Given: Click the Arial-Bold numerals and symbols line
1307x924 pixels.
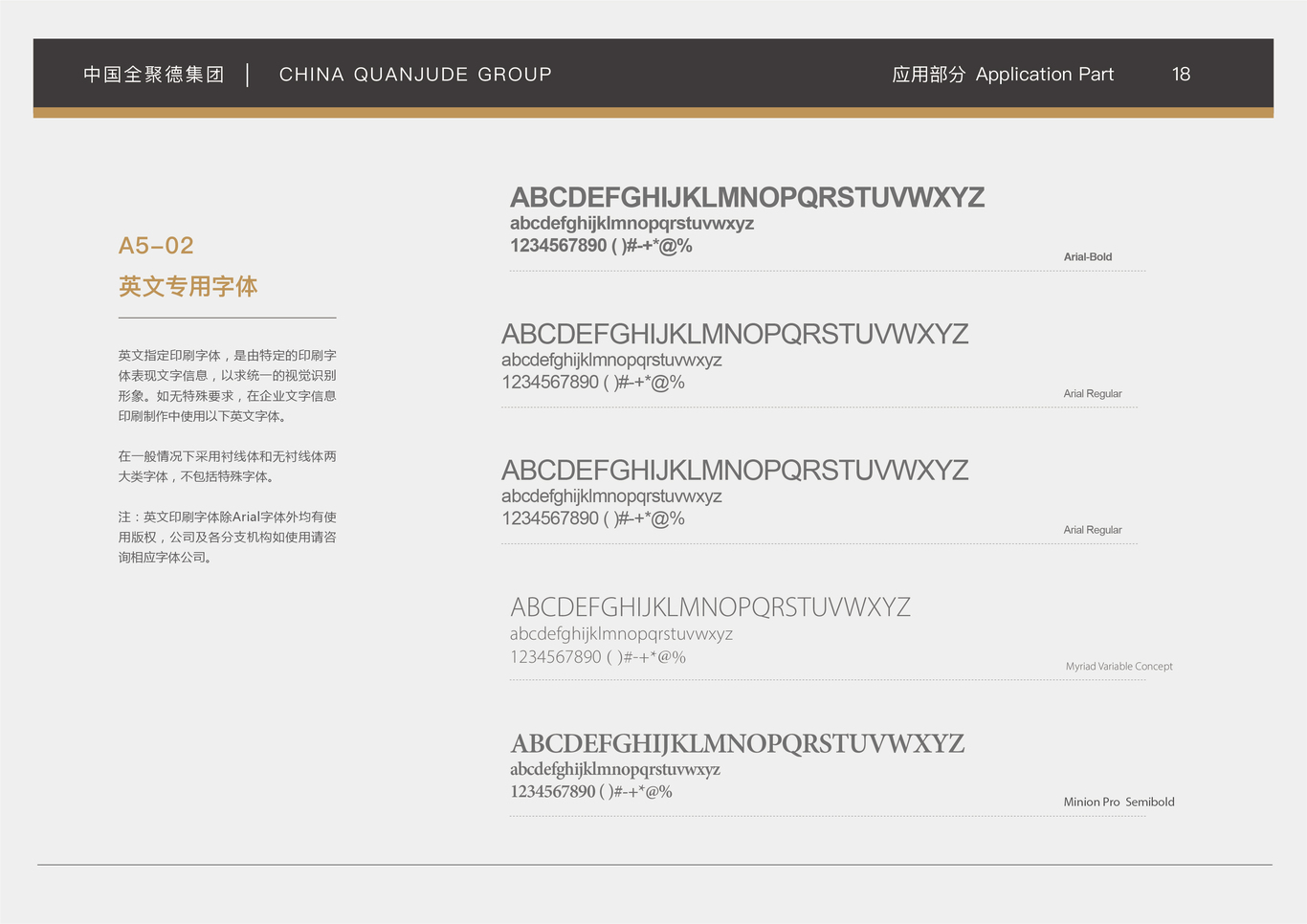Looking at the screenshot, I should (x=601, y=246).
